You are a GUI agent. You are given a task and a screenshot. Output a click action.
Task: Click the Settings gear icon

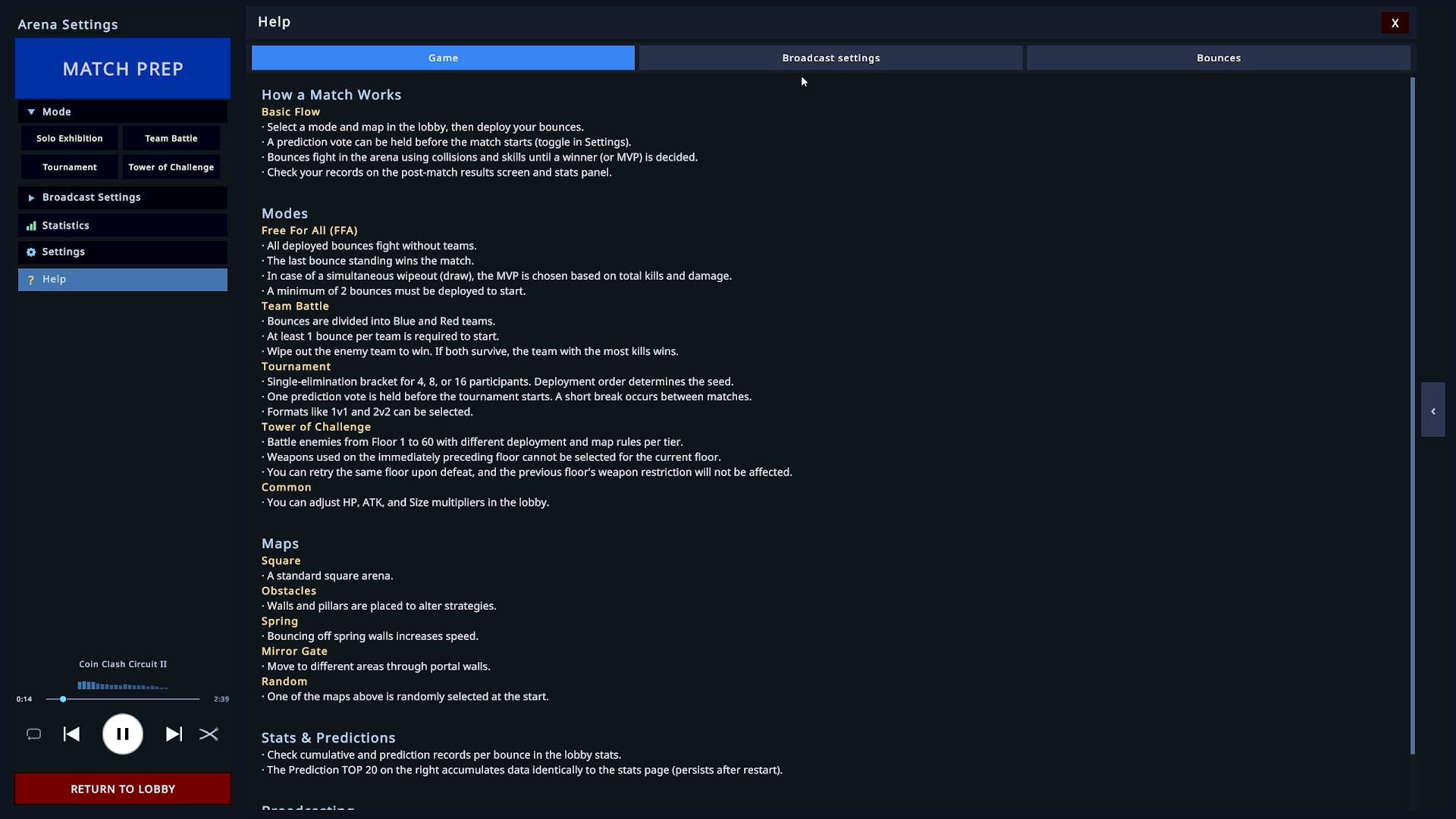coord(31,253)
